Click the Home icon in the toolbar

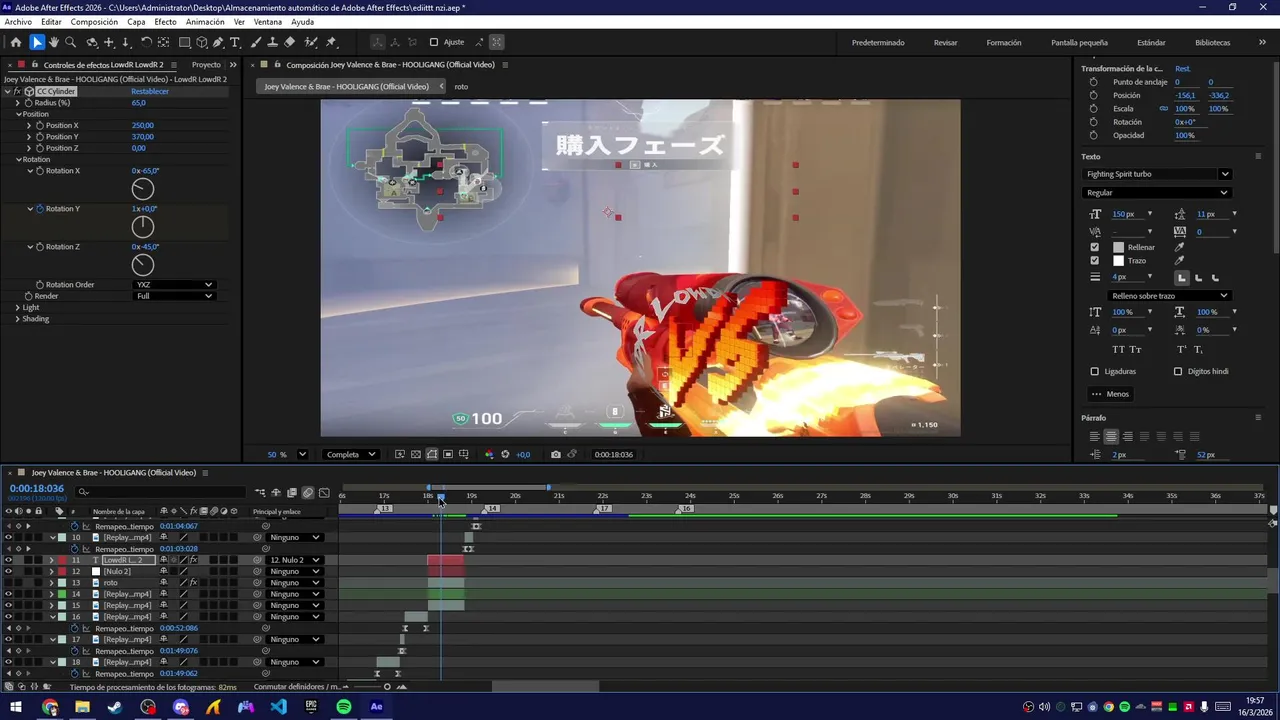(15, 42)
